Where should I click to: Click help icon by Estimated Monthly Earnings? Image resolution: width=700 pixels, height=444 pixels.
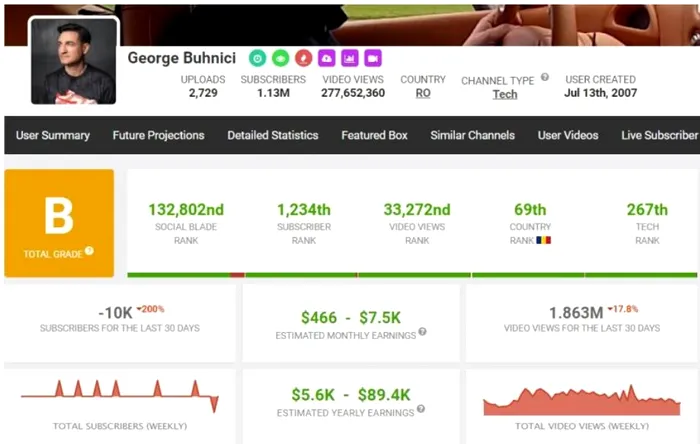(422, 332)
